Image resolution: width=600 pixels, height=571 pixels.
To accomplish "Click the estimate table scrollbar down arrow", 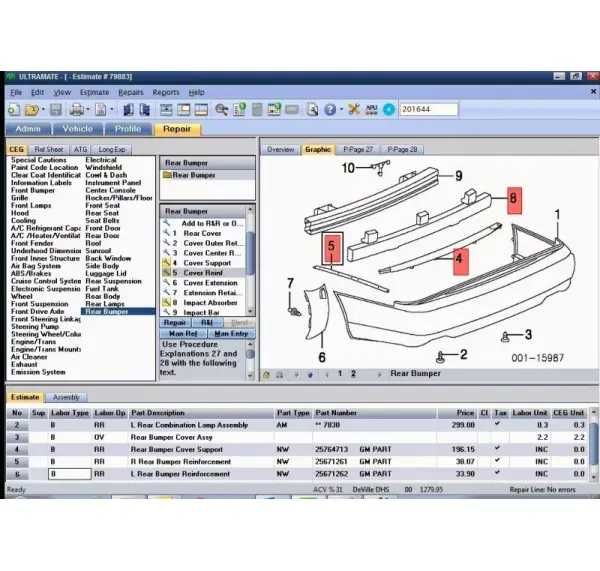I will [594, 477].
